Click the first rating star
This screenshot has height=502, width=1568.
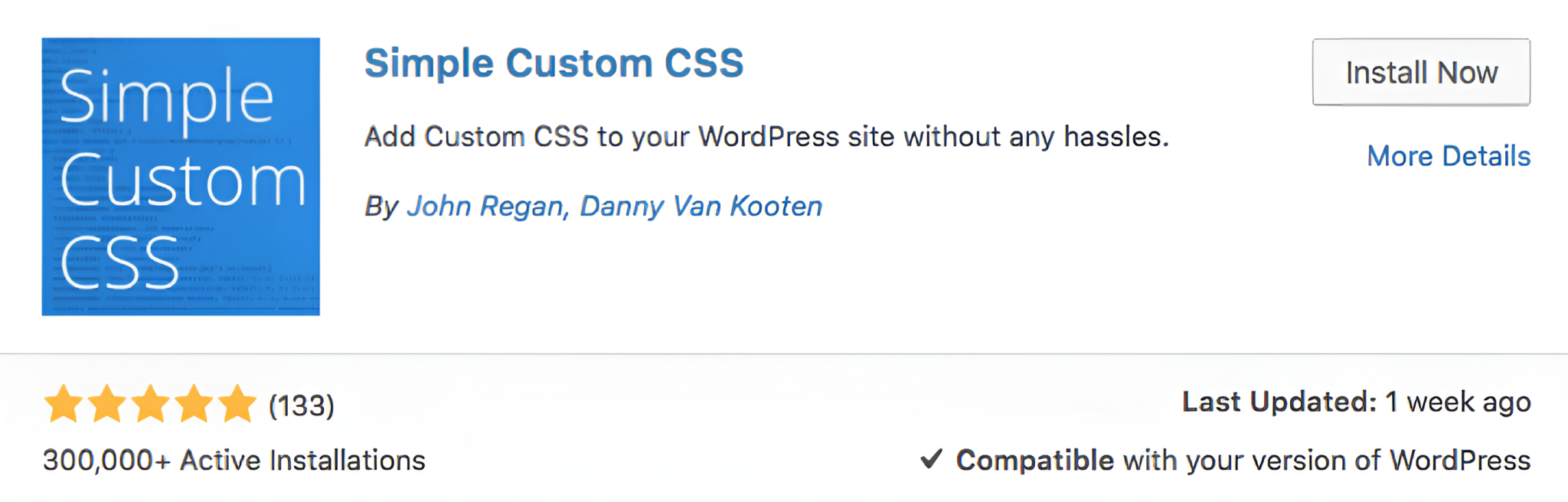click(x=64, y=403)
